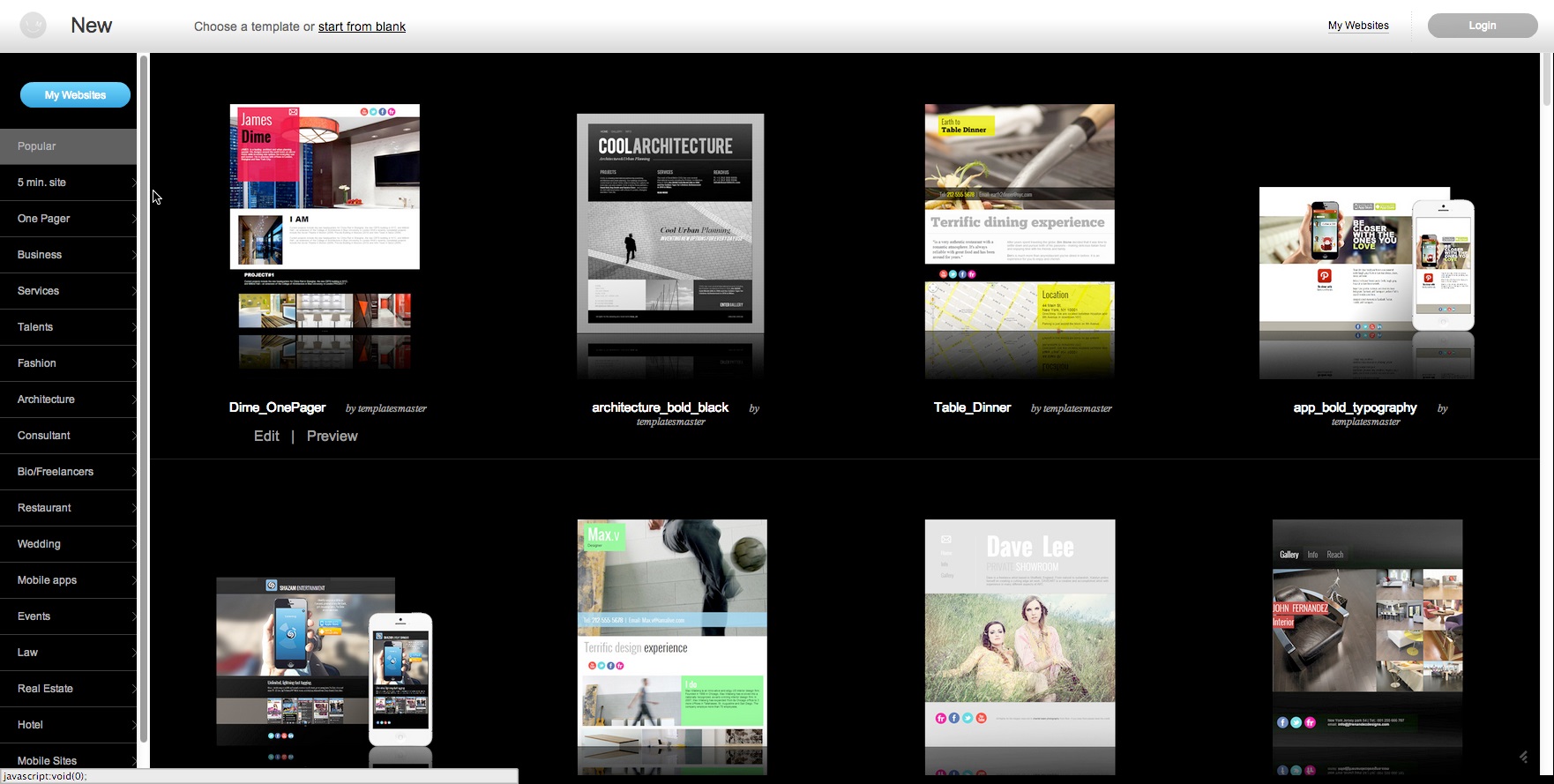Click the diagonal stripes icon in page corner

pos(1523,757)
